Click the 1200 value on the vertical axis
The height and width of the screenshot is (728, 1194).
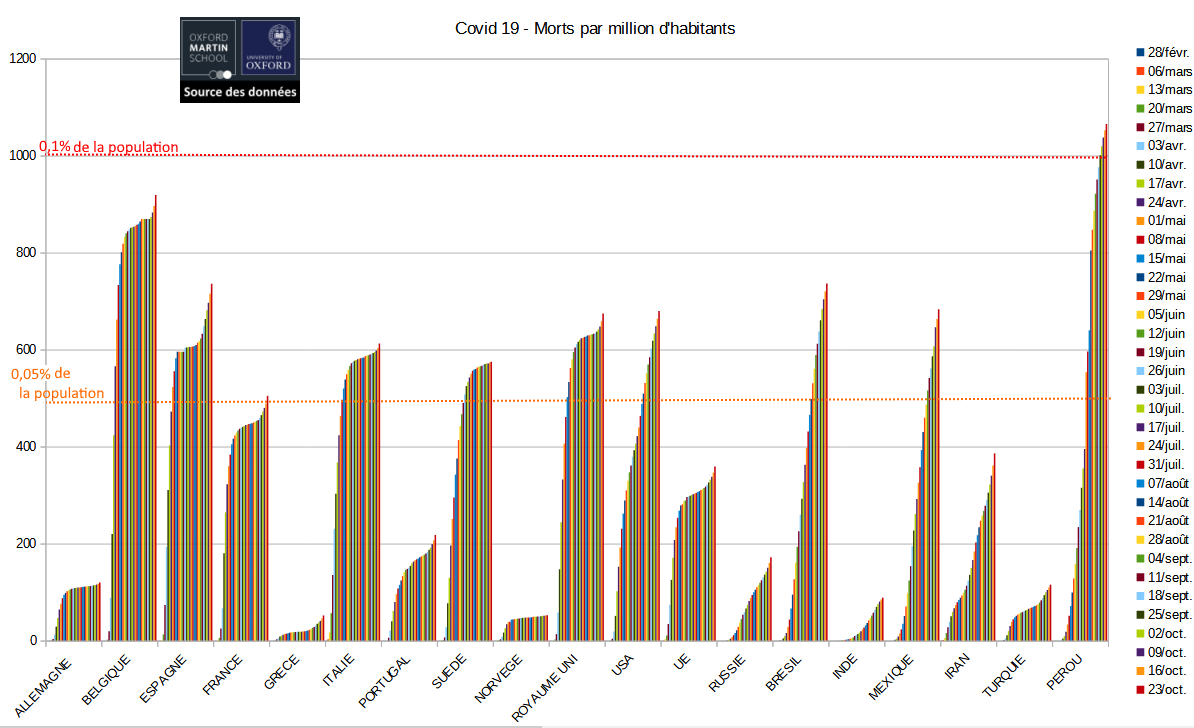(x=23, y=59)
